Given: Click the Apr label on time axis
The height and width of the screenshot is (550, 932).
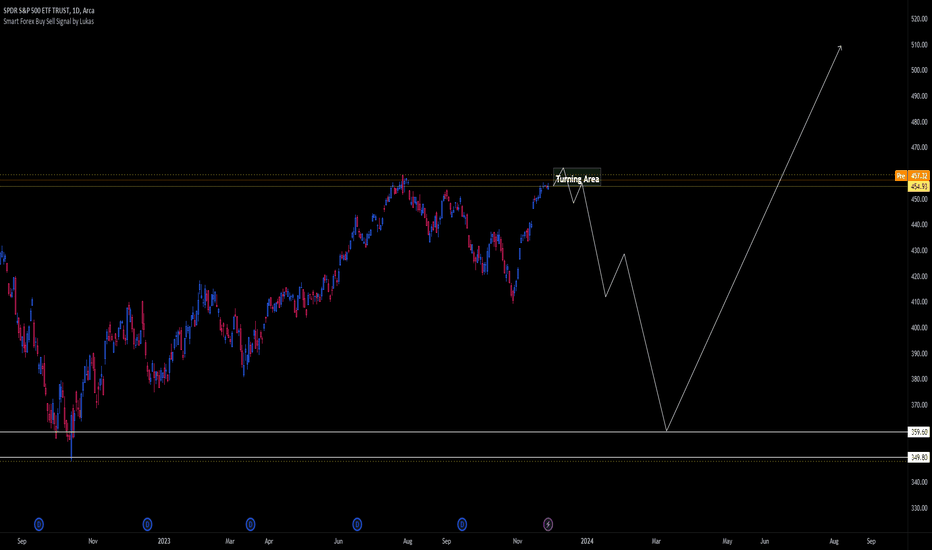Looking at the screenshot, I should [269, 541].
